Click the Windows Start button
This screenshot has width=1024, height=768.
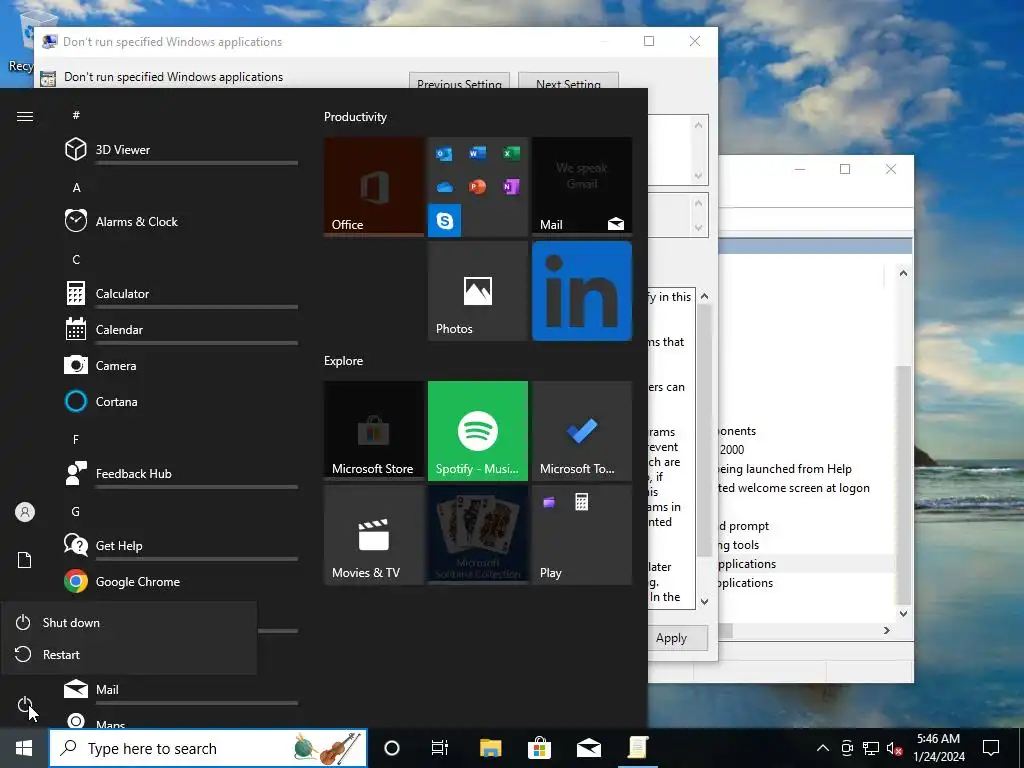(x=24, y=748)
